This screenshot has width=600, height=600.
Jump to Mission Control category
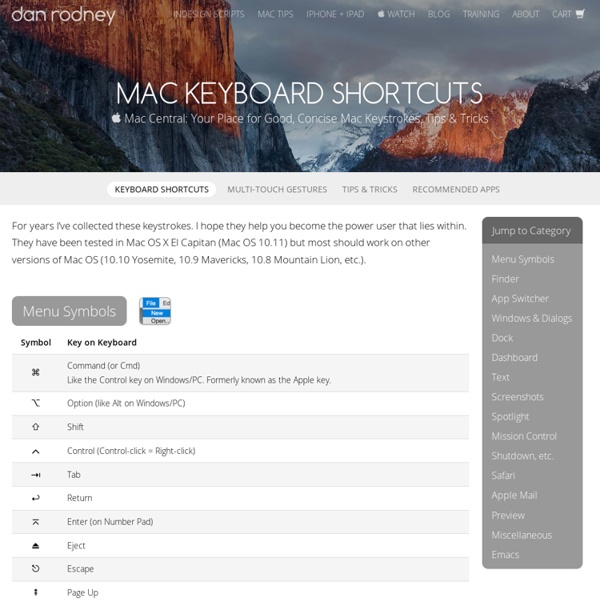tap(524, 436)
